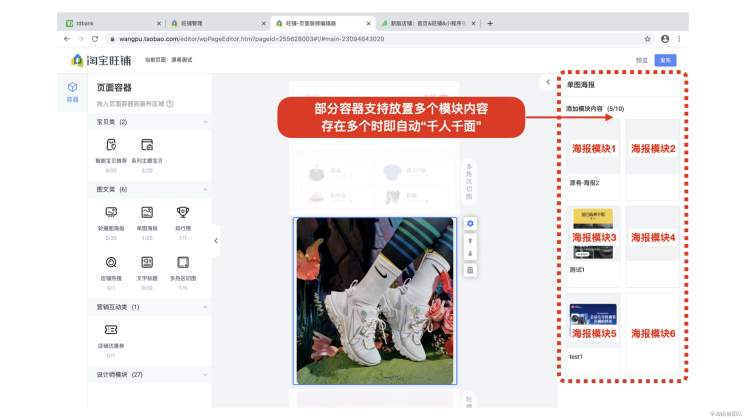Viewport: 746px width, 420px height.
Task: Choose the 多热区切图 container icon
Action: click(183, 262)
